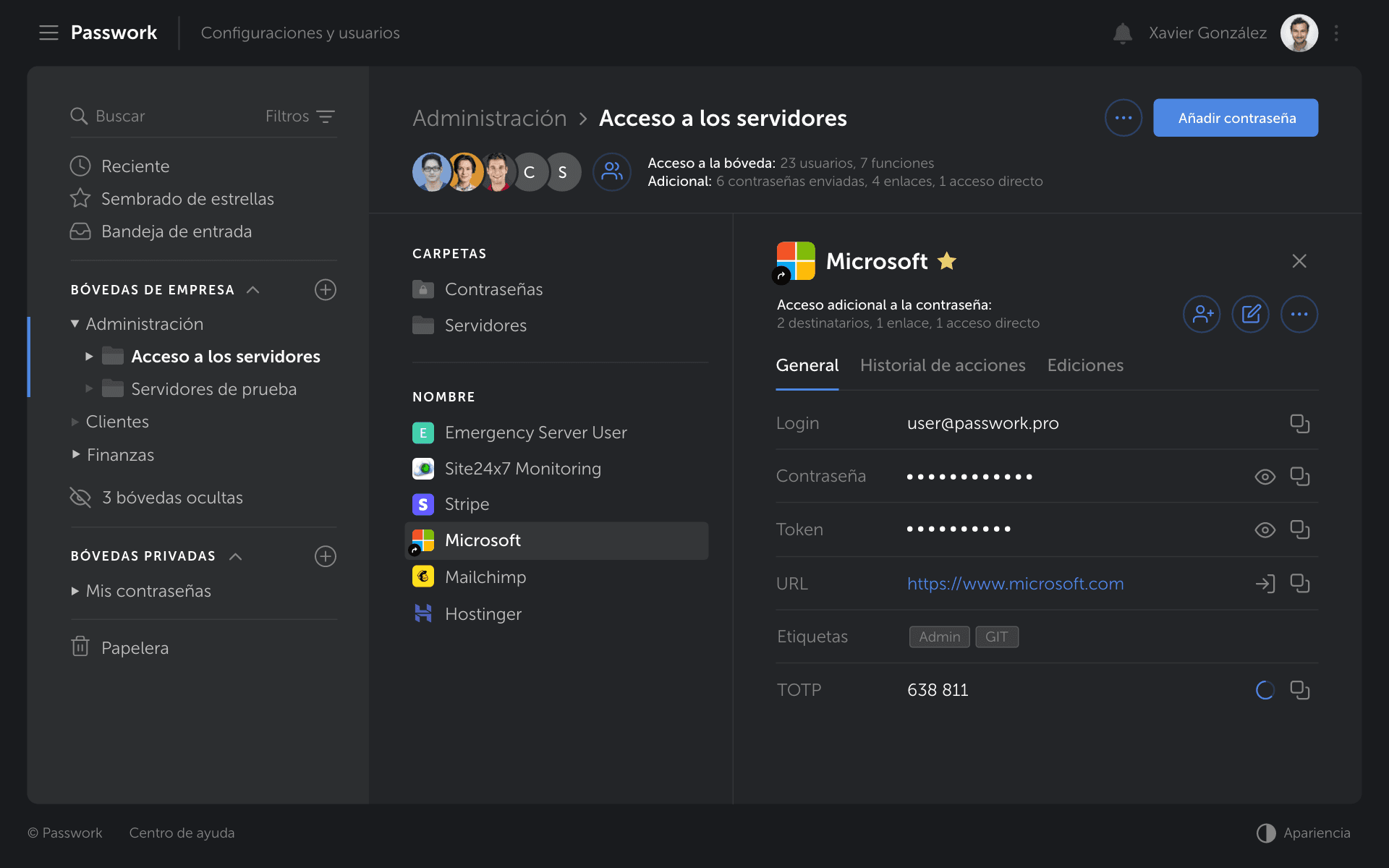
Task: Switch to Ediciones tab
Action: 1085,366
